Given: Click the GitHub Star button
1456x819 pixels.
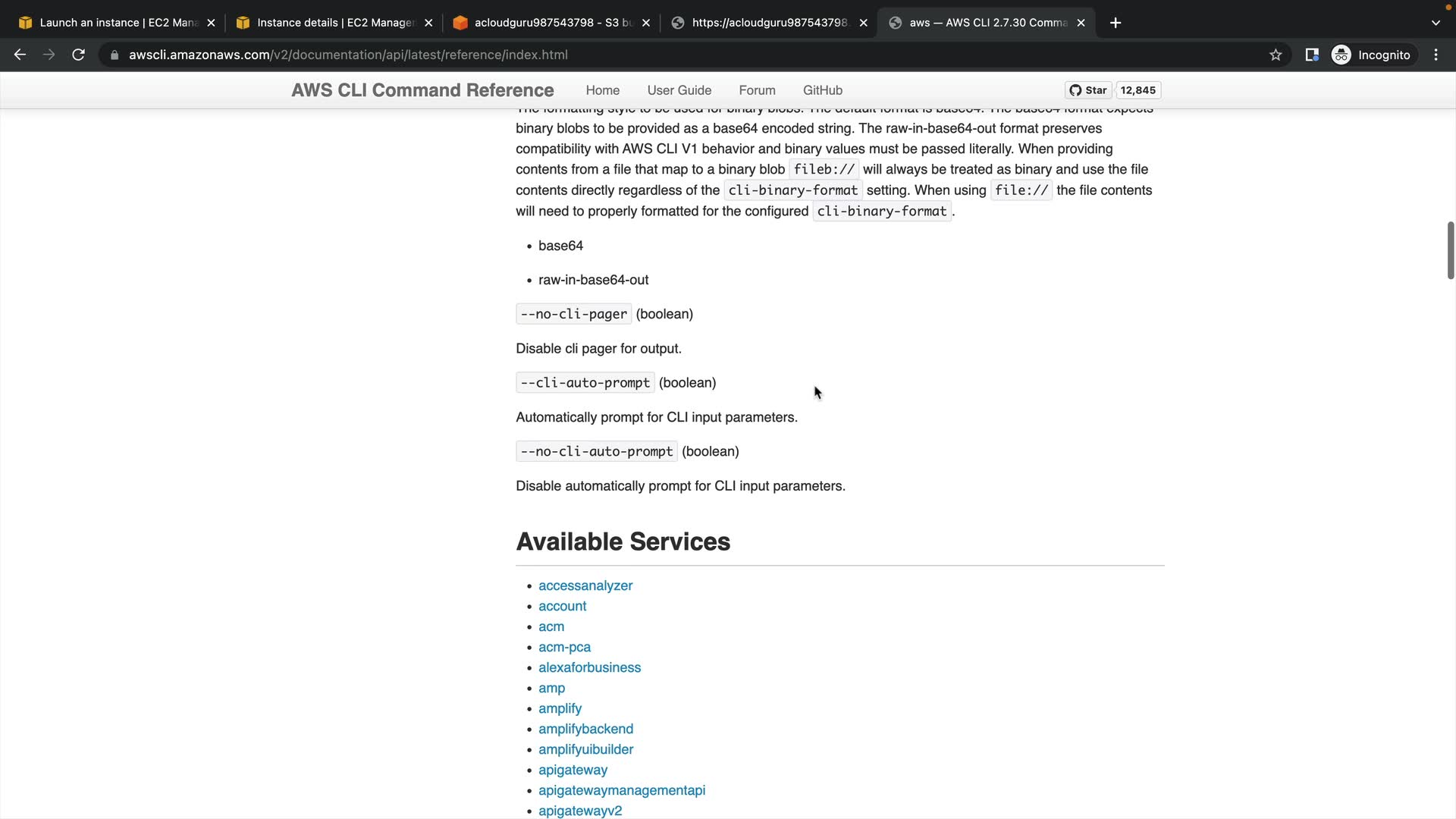Looking at the screenshot, I should coord(1088,90).
